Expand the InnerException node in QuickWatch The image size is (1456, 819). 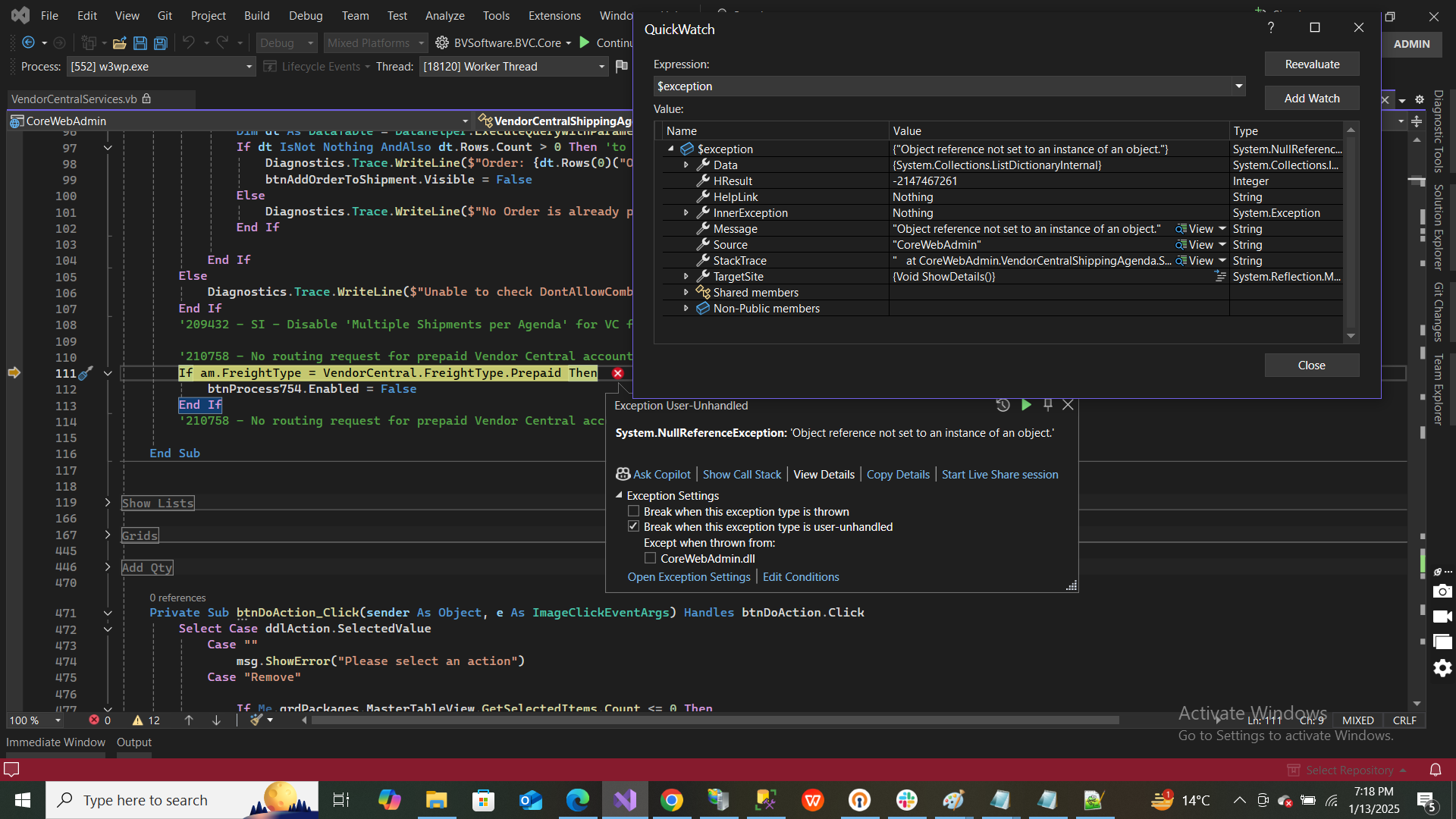point(686,213)
